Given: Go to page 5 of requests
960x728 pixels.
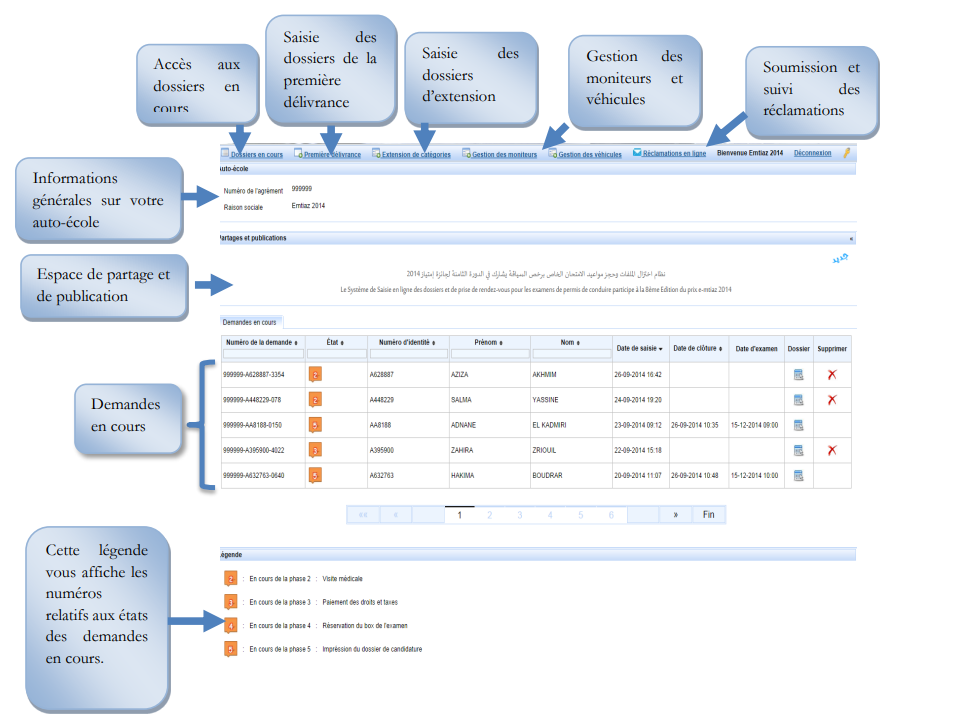Looking at the screenshot, I should 580,515.
